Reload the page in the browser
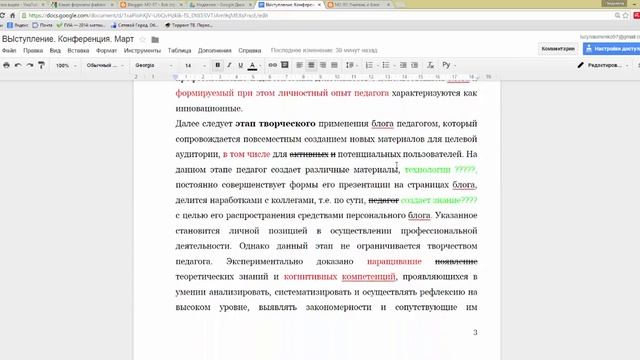The width and height of the screenshot is (640, 360). coord(2,16)
